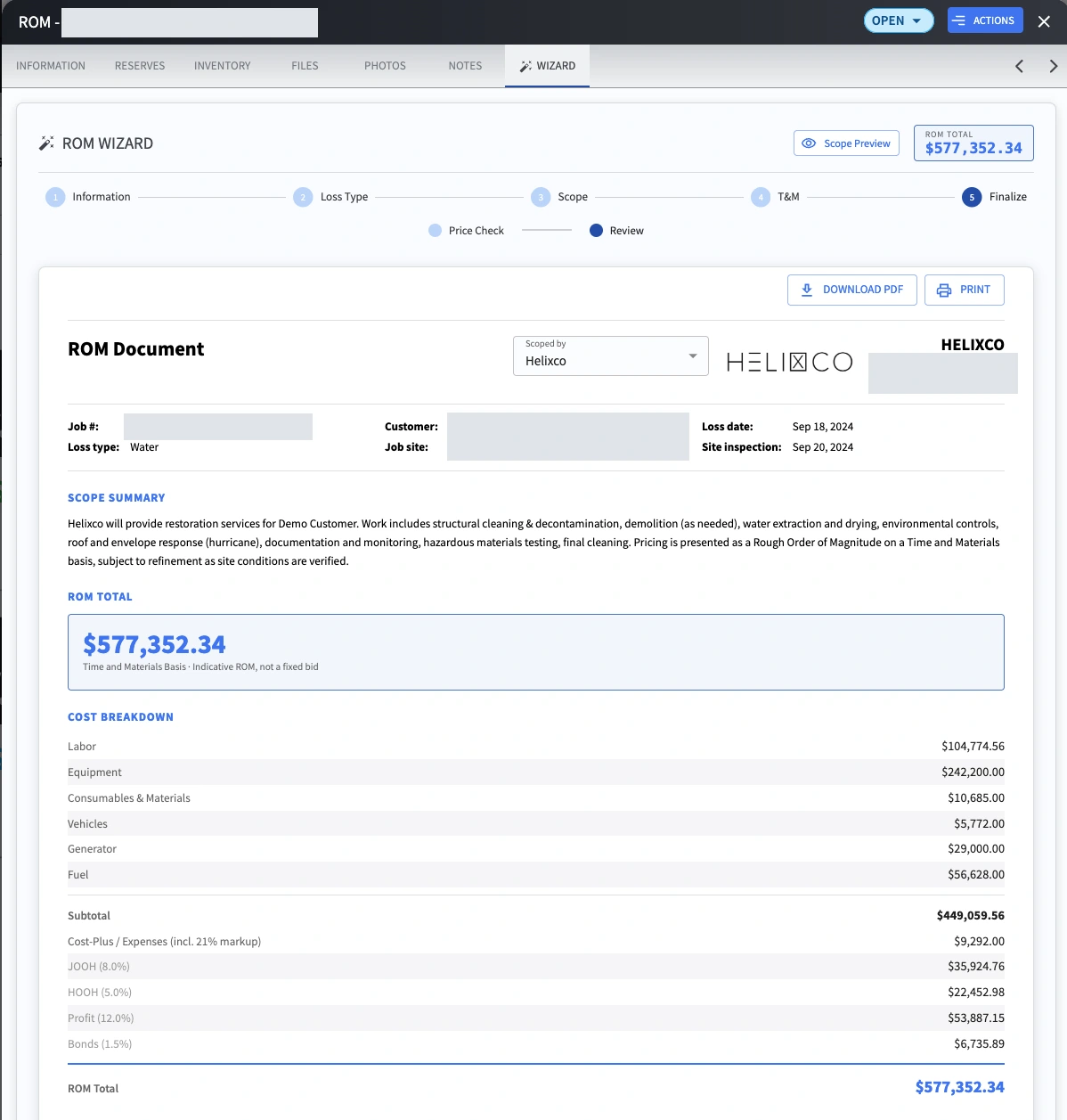1067x1120 pixels.
Task: Click the Helixco logo image
Action: (x=789, y=362)
